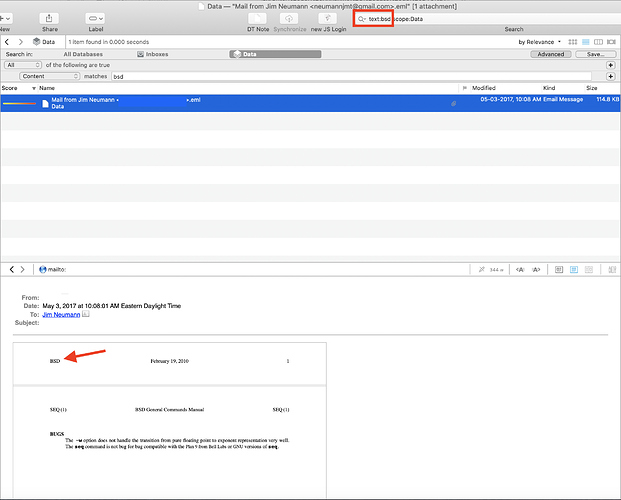Switch to cover flow view

(x=611, y=42)
